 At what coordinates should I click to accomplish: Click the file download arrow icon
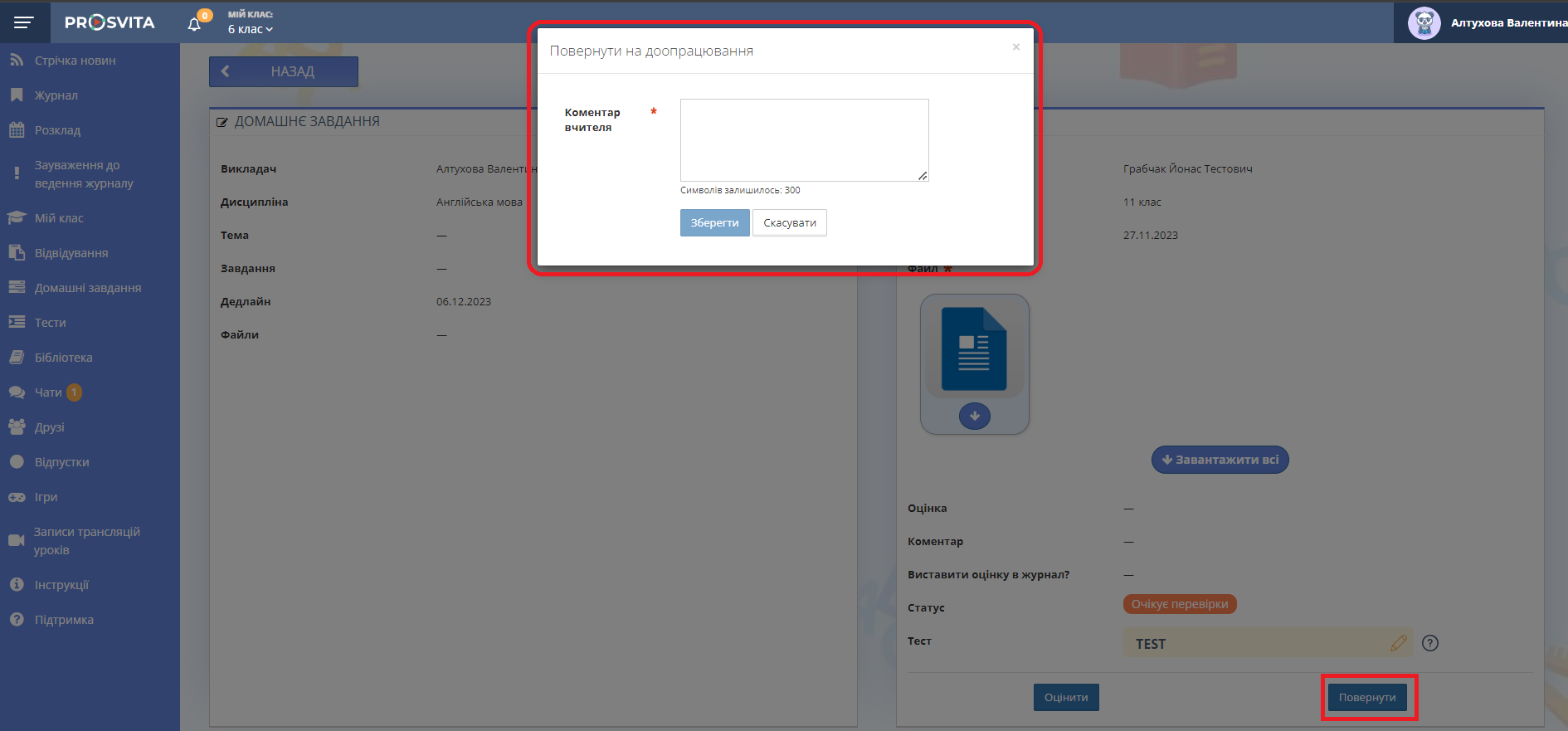point(974,416)
